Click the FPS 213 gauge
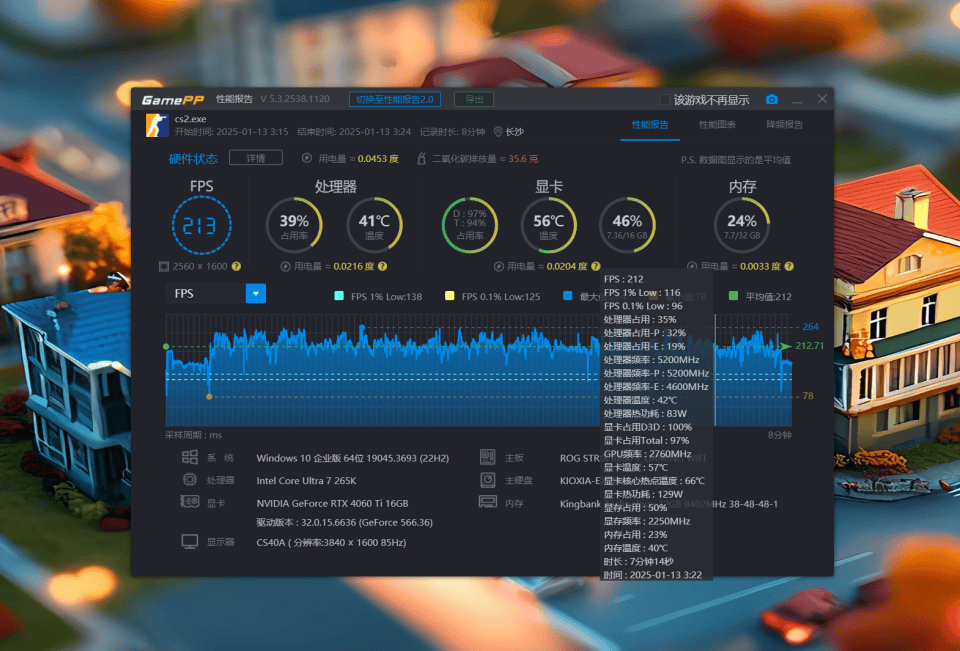The height and width of the screenshot is (651, 960). tap(201, 225)
